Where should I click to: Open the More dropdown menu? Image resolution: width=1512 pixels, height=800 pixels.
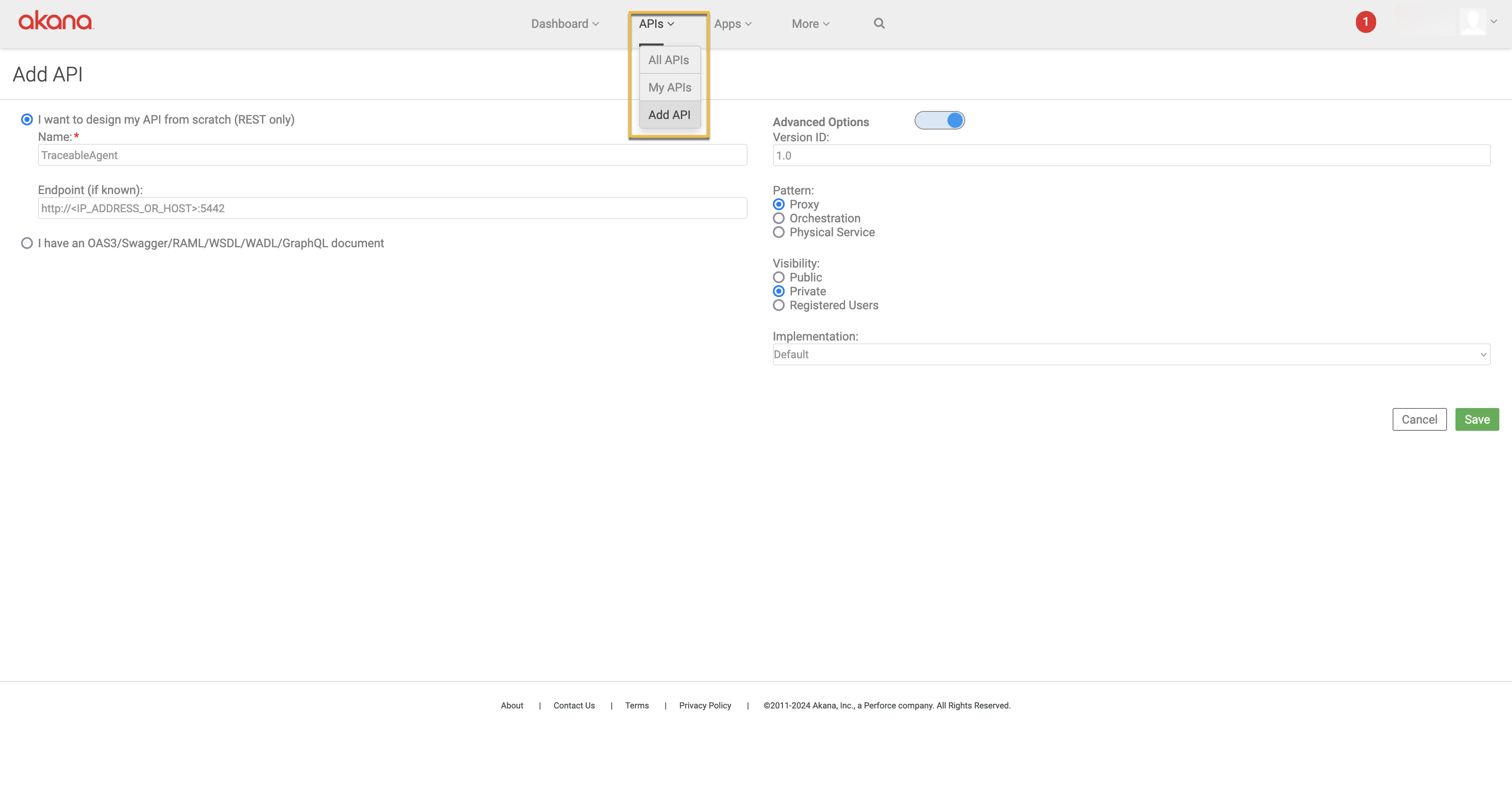click(810, 24)
